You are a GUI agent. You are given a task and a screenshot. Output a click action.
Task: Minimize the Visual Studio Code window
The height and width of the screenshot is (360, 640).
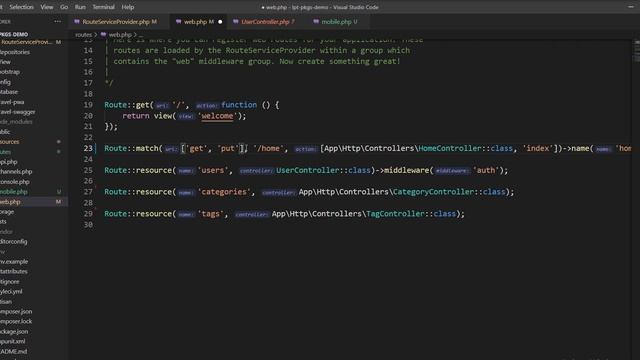click(631, 7)
